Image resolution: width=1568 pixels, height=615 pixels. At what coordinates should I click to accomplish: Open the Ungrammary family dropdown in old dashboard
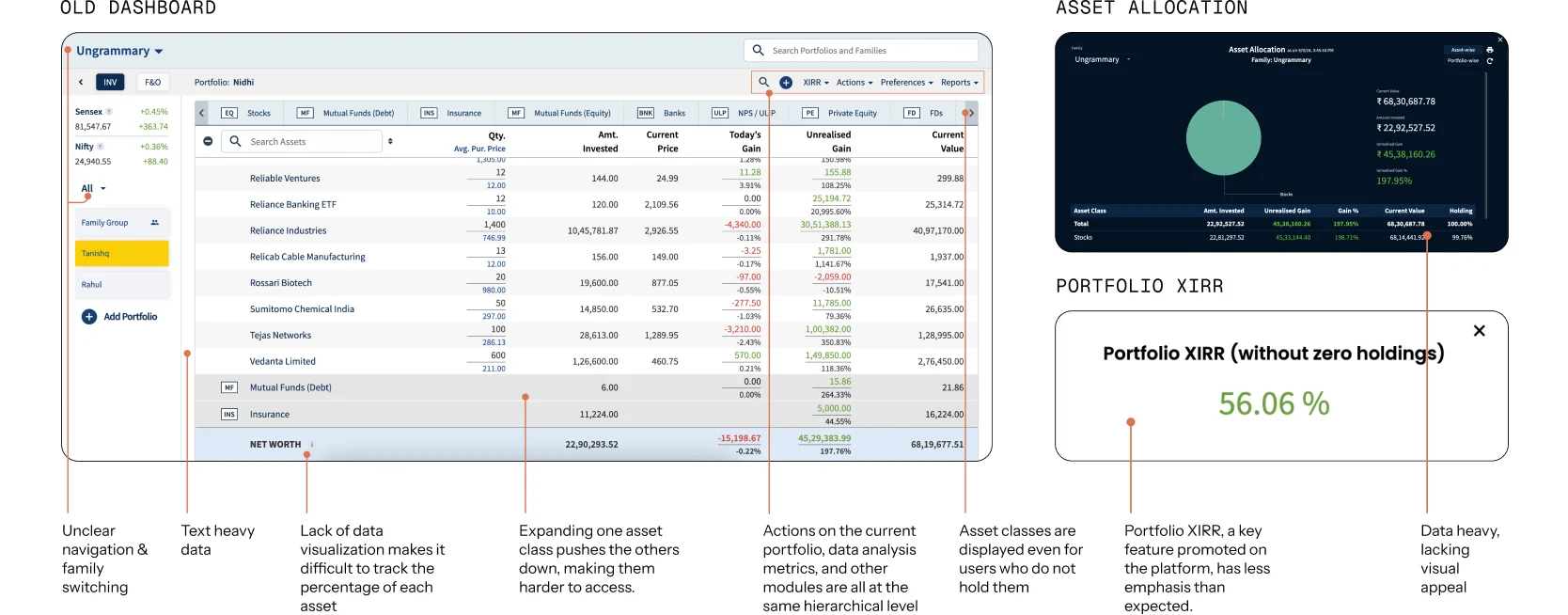[x=119, y=51]
